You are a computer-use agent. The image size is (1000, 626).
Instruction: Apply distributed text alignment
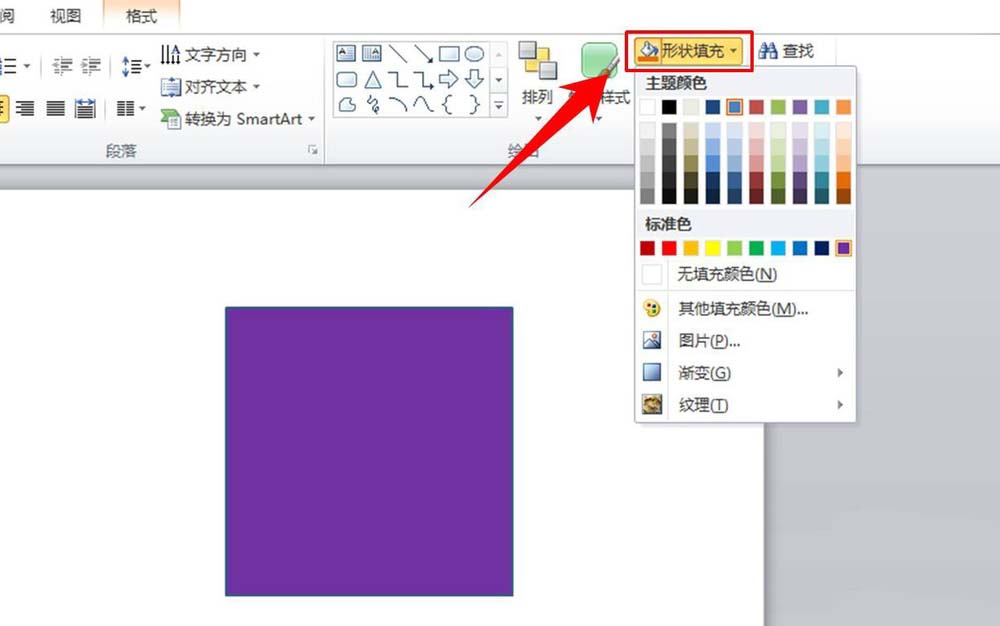85,108
